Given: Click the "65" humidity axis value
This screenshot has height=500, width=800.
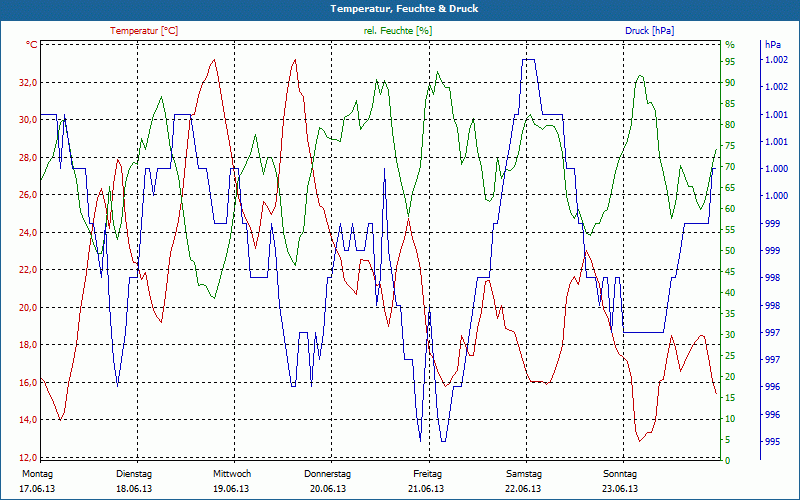Looking at the screenshot, I should point(730,188).
